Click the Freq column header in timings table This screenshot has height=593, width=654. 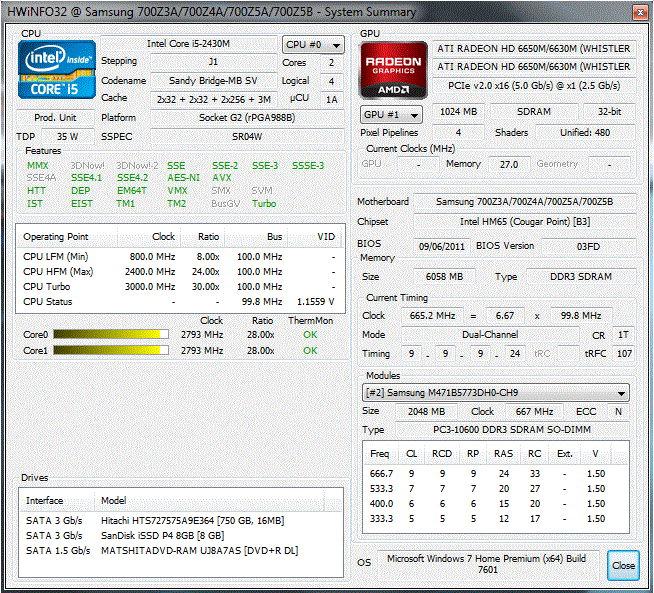tap(381, 454)
